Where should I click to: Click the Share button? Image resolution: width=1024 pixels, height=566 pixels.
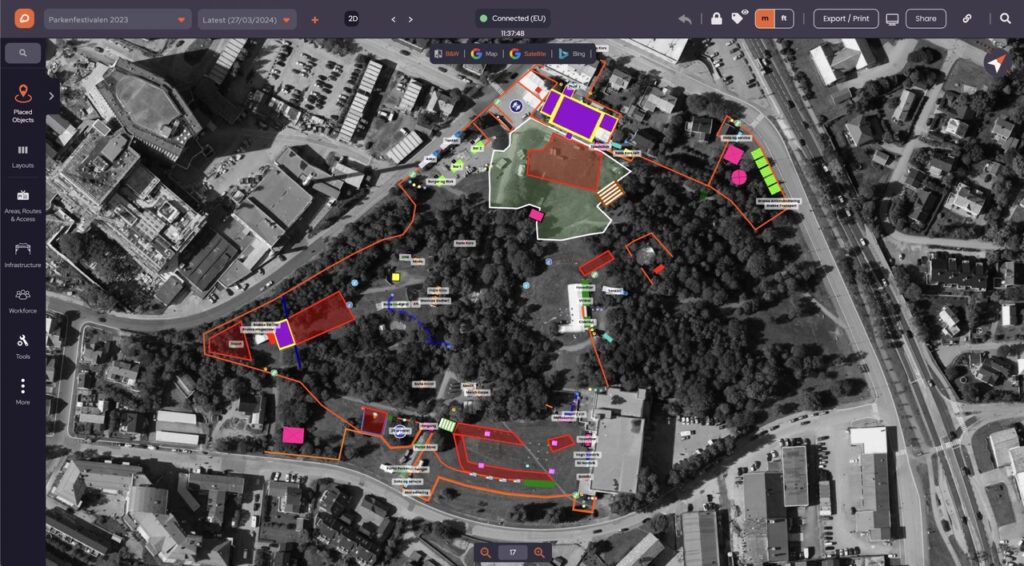[925, 19]
